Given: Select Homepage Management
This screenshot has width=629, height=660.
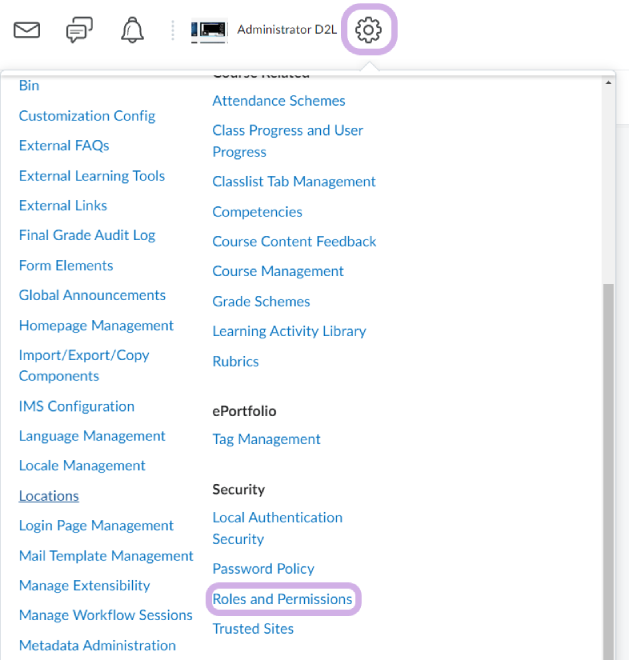Looking at the screenshot, I should pos(96,325).
